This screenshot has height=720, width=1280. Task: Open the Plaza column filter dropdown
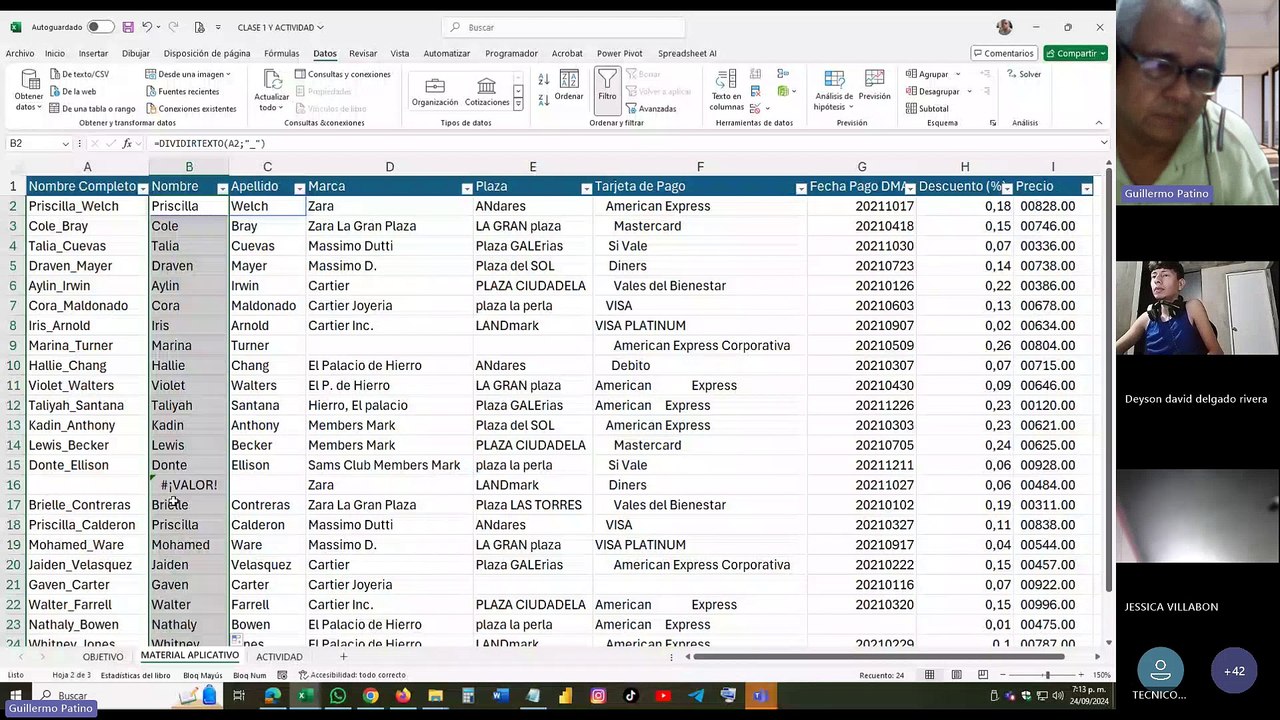pyautogui.click(x=586, y=188)
